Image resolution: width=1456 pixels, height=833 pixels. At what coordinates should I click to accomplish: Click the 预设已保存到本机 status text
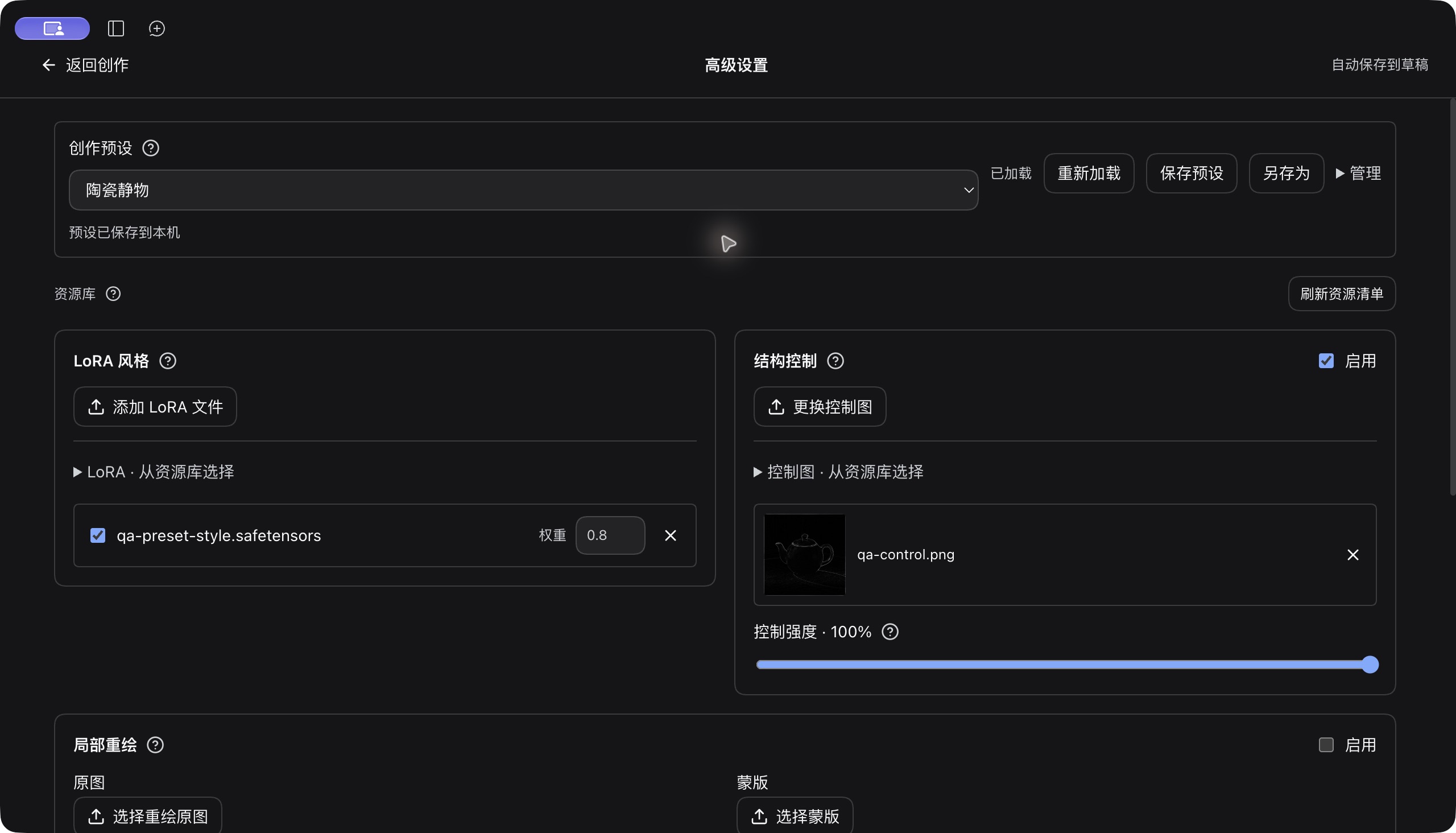pyautogui.click(x=125, y=232)
